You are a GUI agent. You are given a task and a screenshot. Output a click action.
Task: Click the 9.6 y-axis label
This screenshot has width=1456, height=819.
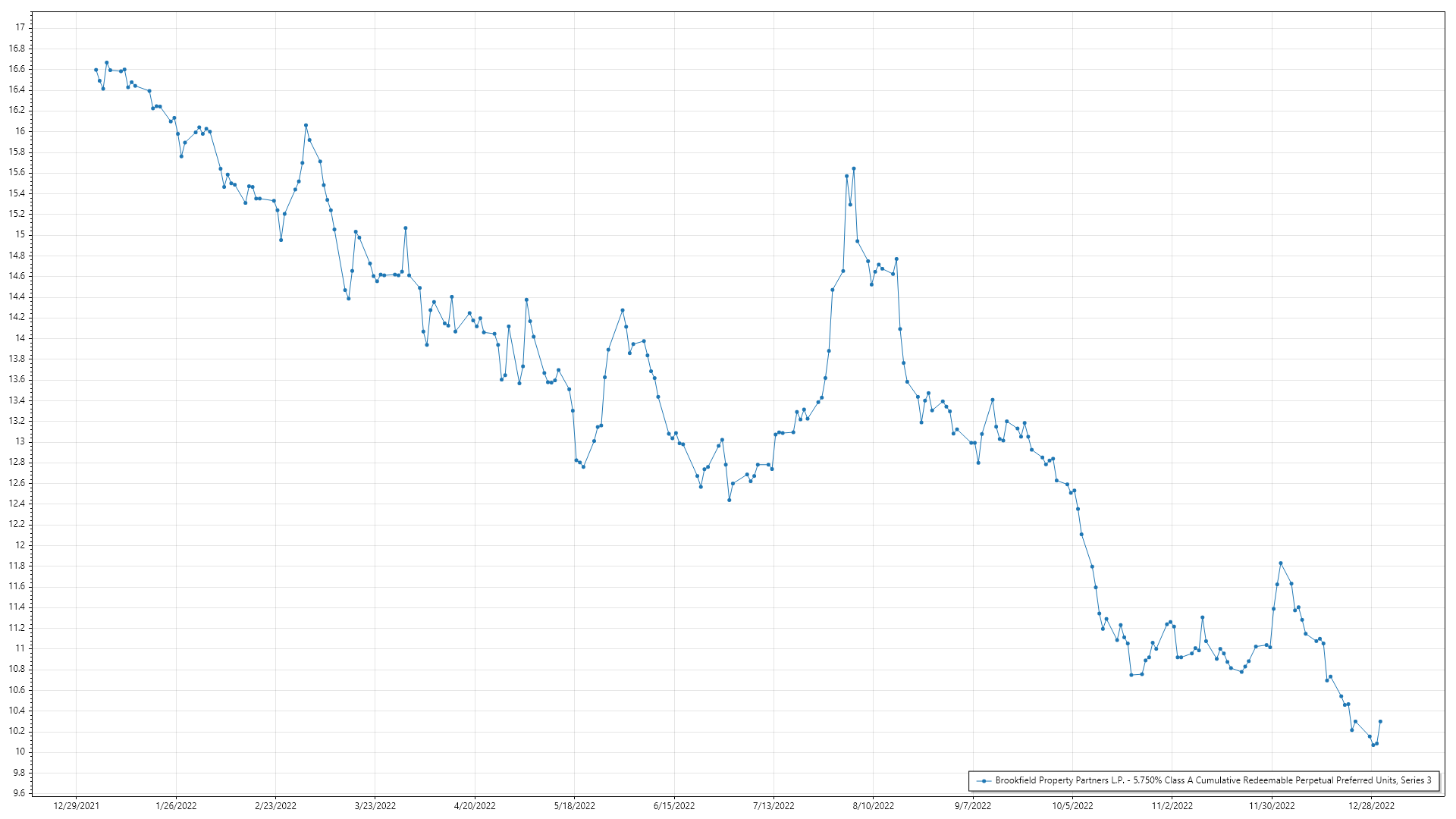(x=18, y=793)
